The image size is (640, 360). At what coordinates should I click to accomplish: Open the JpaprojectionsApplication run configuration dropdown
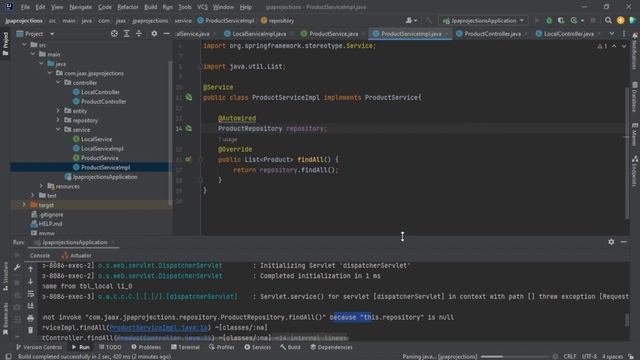point(484,20)
